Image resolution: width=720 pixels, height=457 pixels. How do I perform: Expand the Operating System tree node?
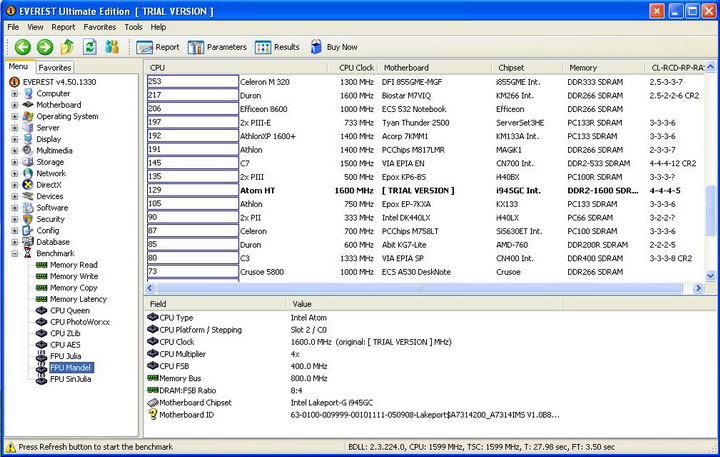click(x=15, y=116)
